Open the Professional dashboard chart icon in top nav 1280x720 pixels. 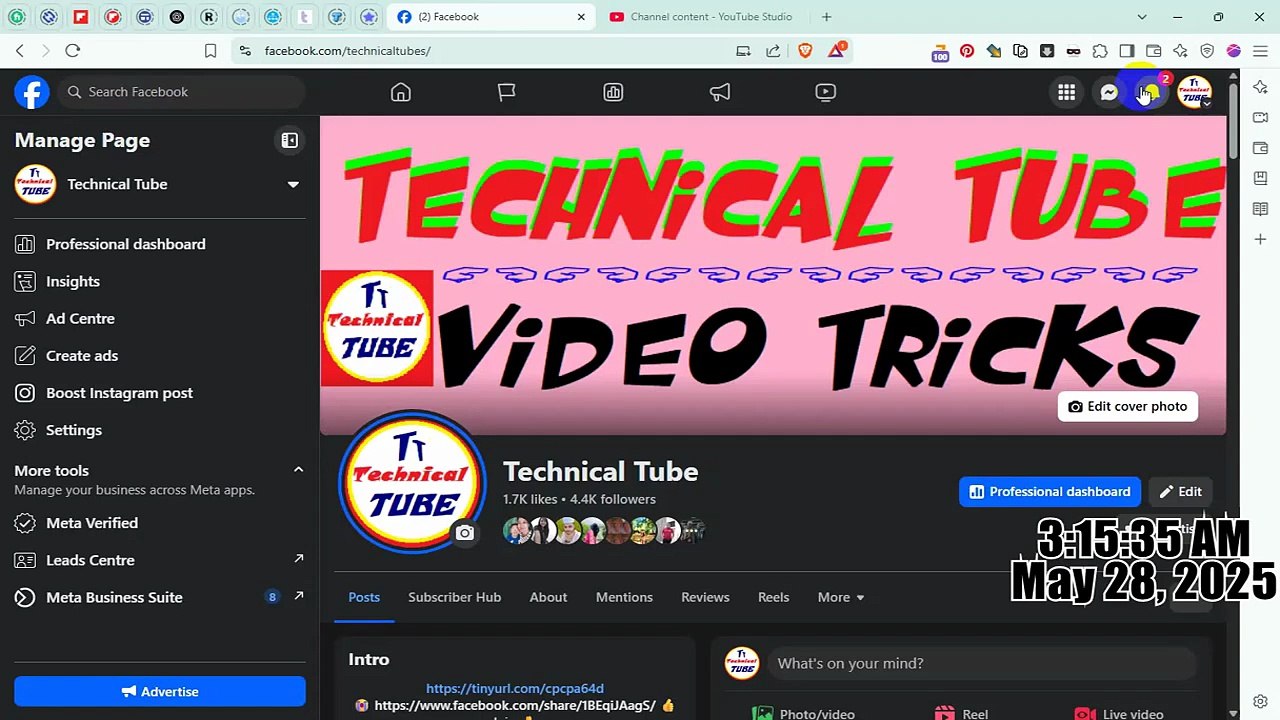click(x=613, y=92)
